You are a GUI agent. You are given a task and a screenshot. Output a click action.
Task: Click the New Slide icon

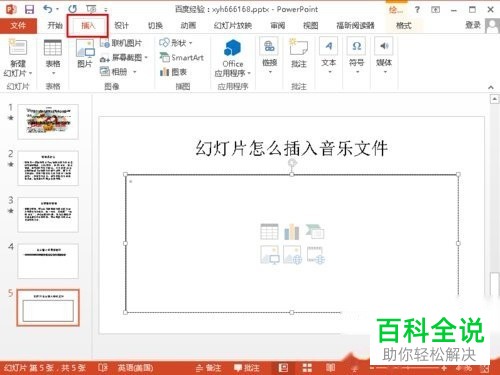coord(18,47)
